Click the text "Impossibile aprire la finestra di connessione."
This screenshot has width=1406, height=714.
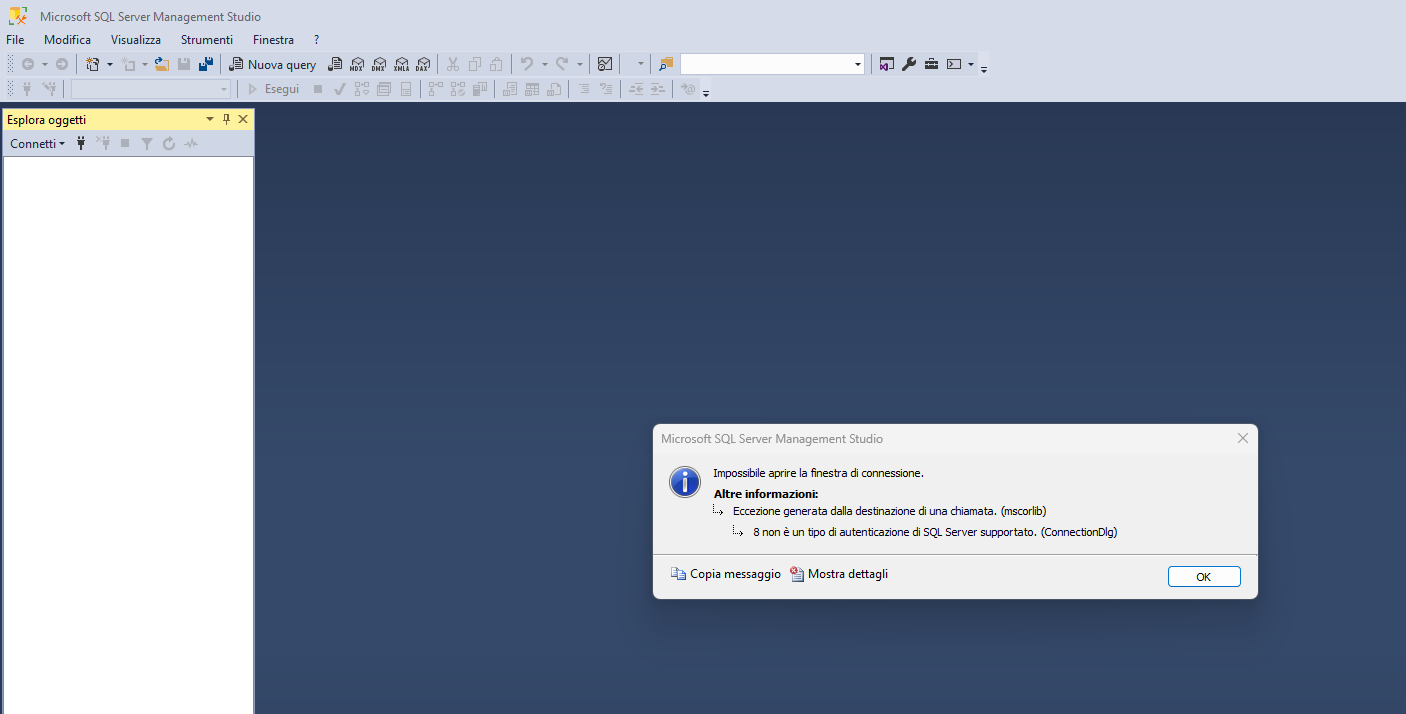[x=818, y=473]
